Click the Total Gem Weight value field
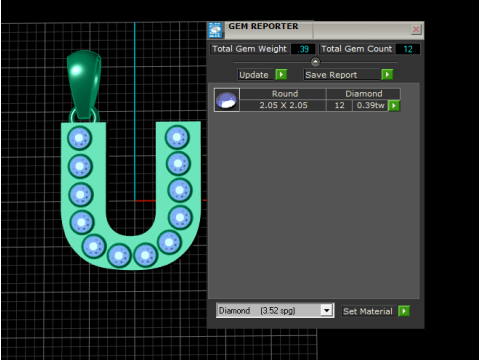The height and width of the screenshot is (360, 480). click(303, 49)
